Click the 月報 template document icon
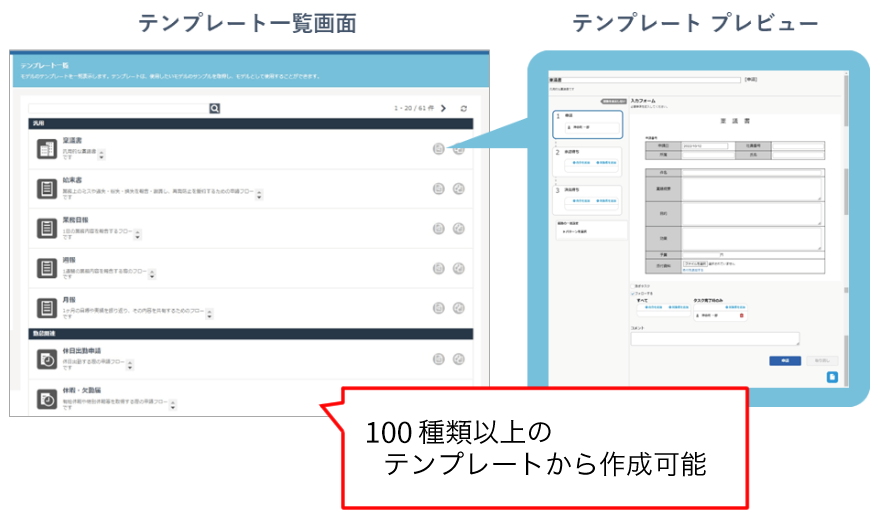 click(47, 308)
